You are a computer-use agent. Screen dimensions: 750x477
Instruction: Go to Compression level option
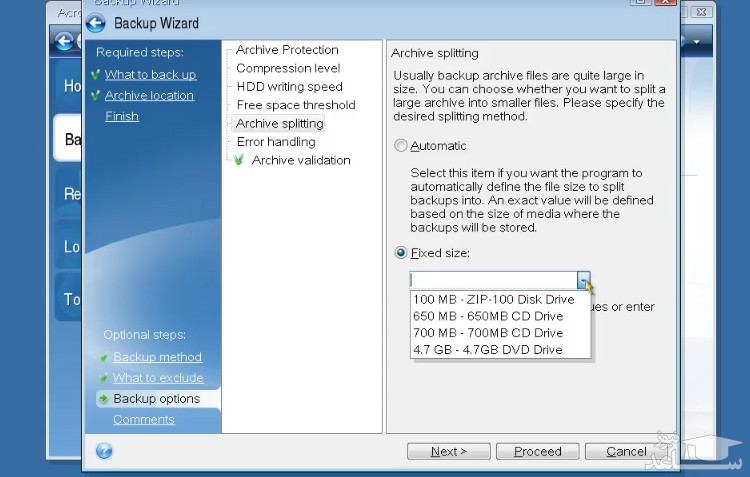tap(288, 68)
